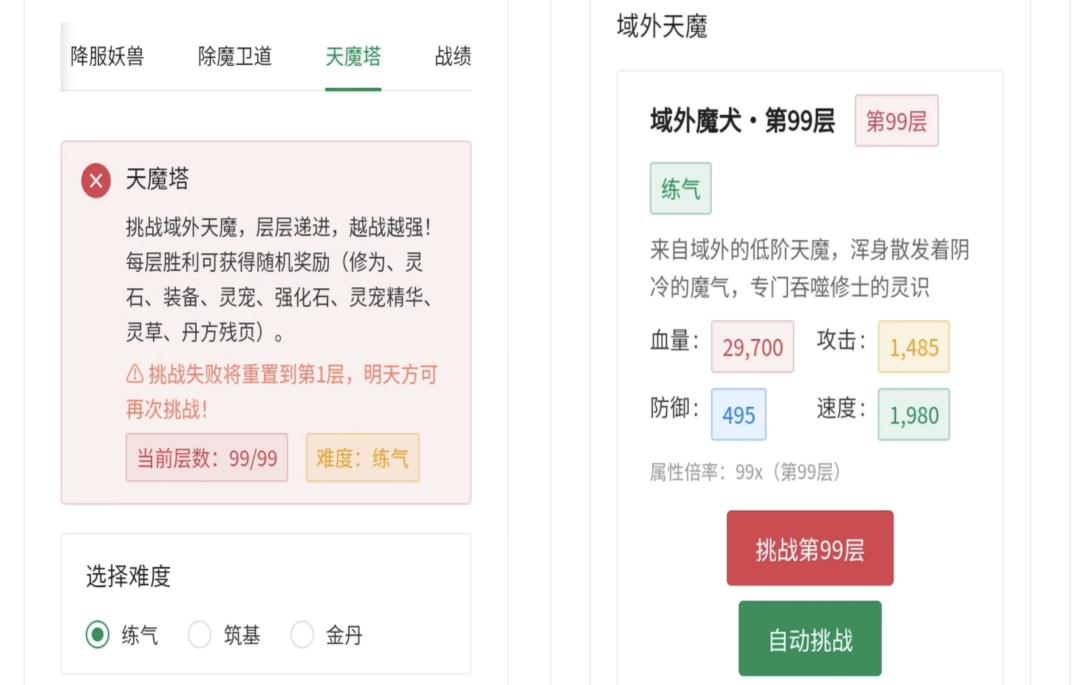Click the 495 defense value box
Screen dimensions: 1080x685
(x=738, y=414)
